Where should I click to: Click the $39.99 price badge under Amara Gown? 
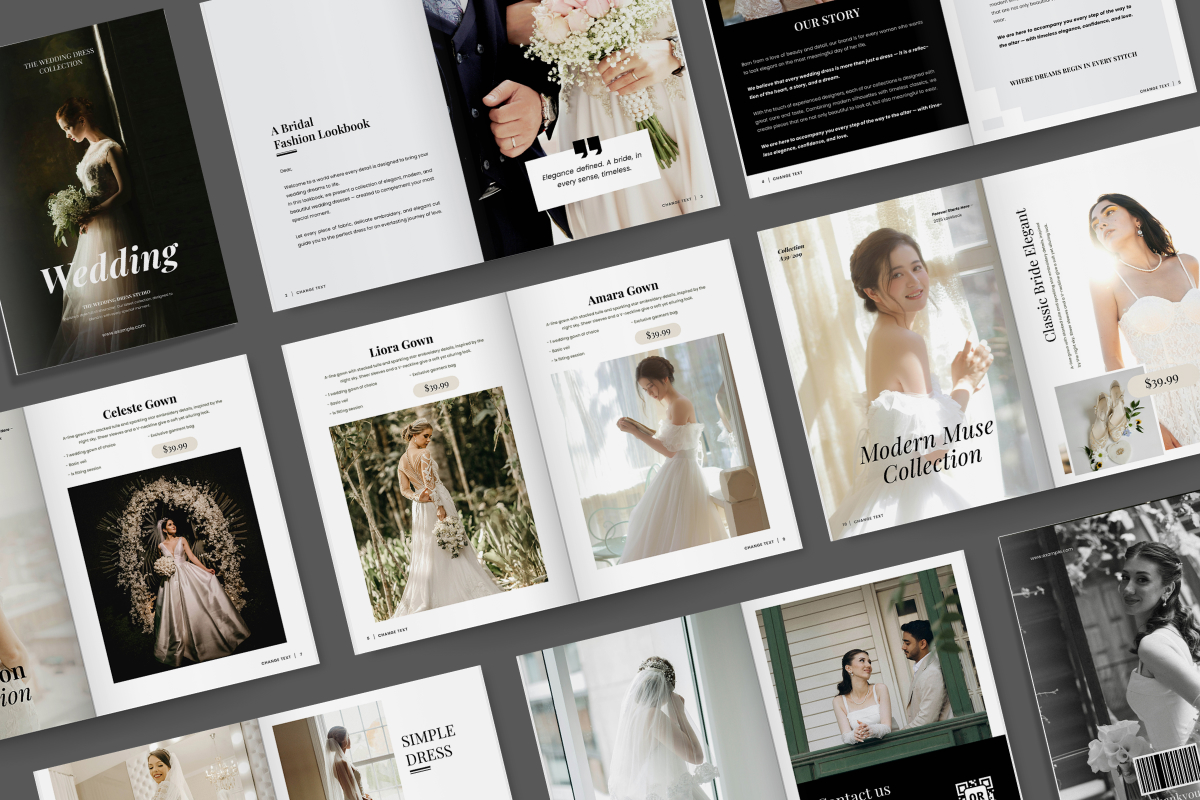pos(657,333)
